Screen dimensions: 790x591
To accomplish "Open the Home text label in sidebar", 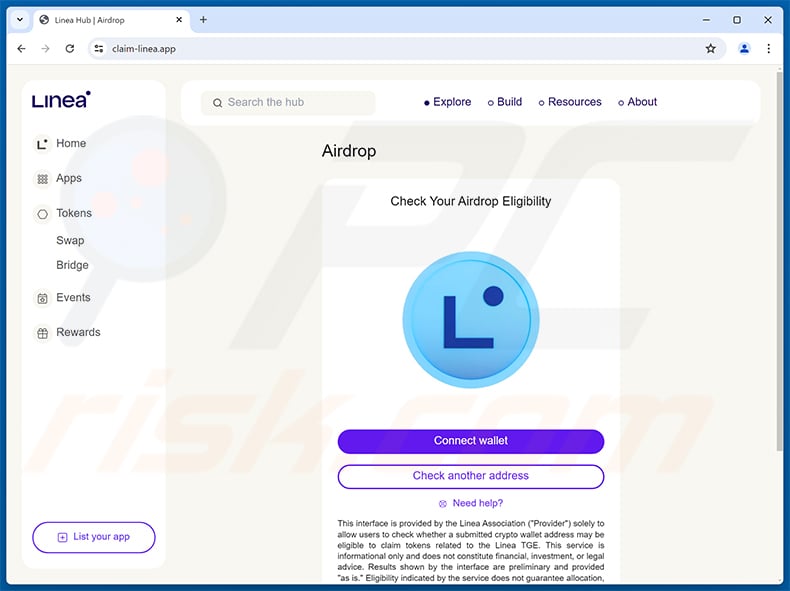I will point(71,144).
